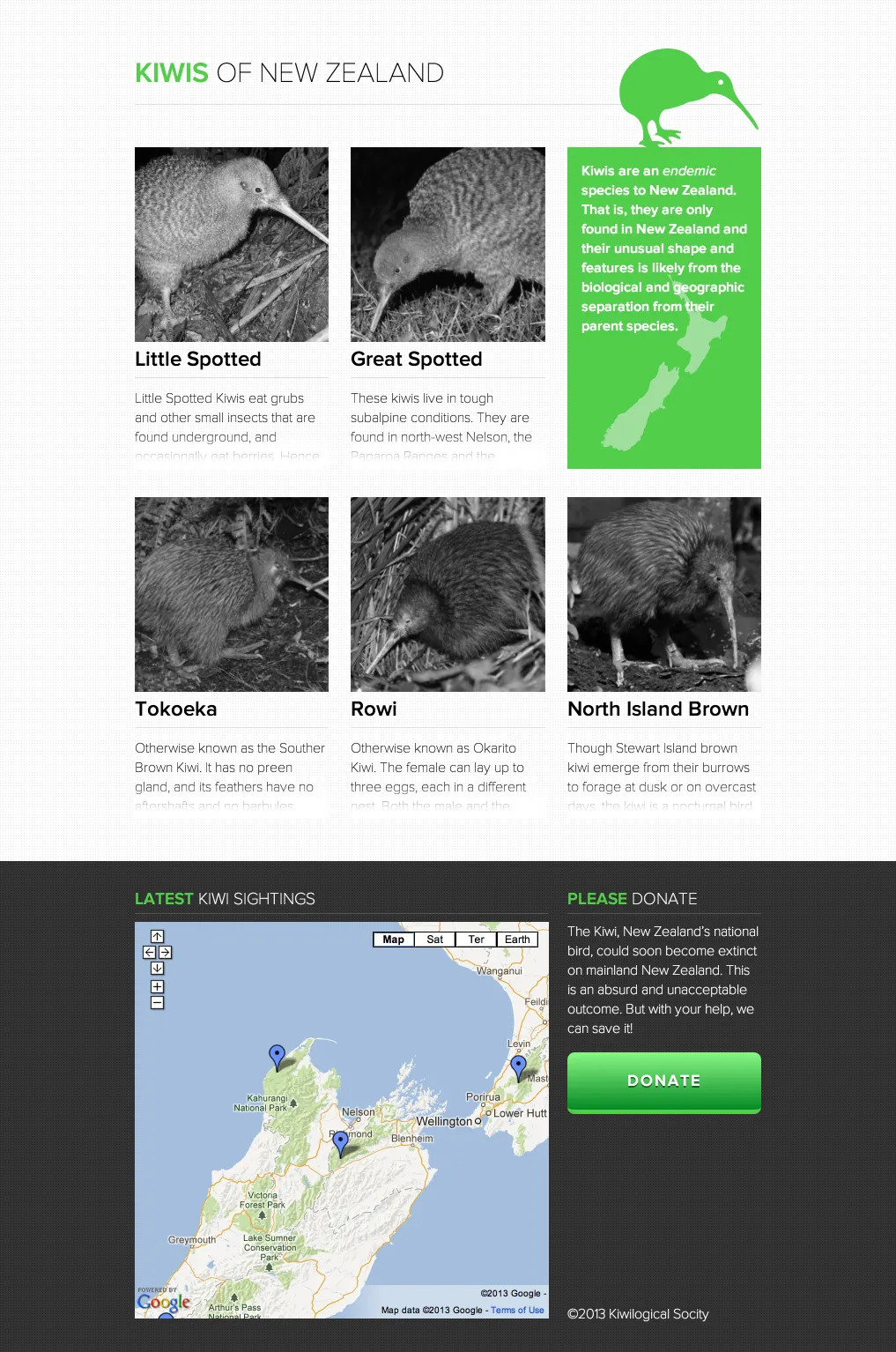Click the Little Spotted heading
The height and width of the screenshot is (1352, 896).
198,359
